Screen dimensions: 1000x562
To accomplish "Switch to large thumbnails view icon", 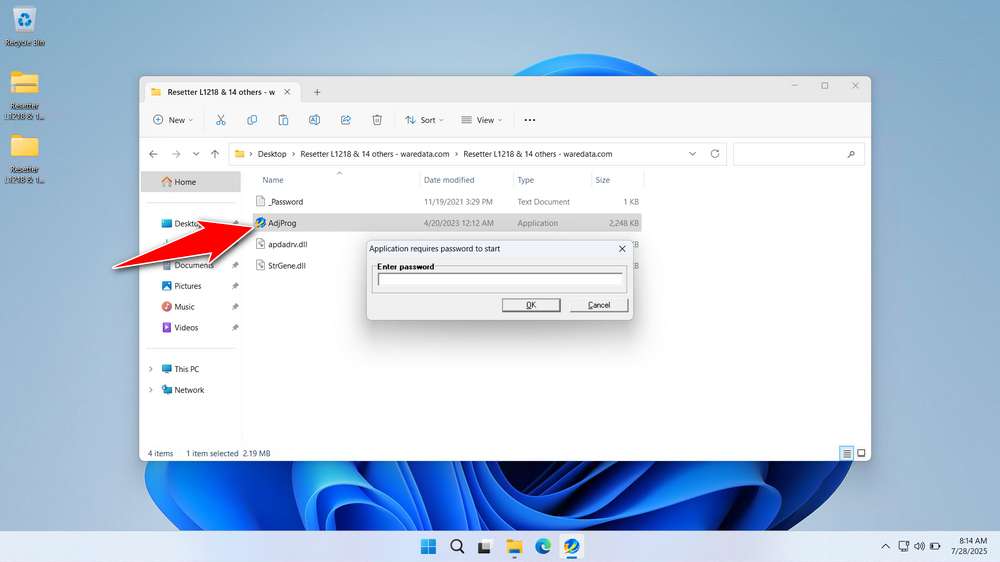I will (x=861, y=454).
